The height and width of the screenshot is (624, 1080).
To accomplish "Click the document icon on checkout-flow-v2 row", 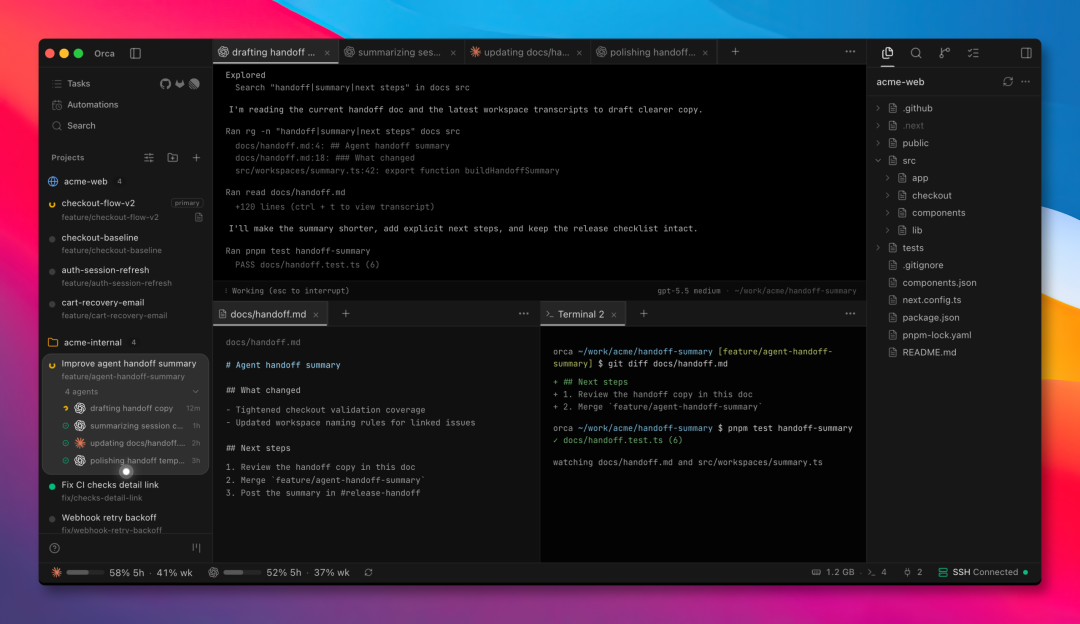I will 198,217.
